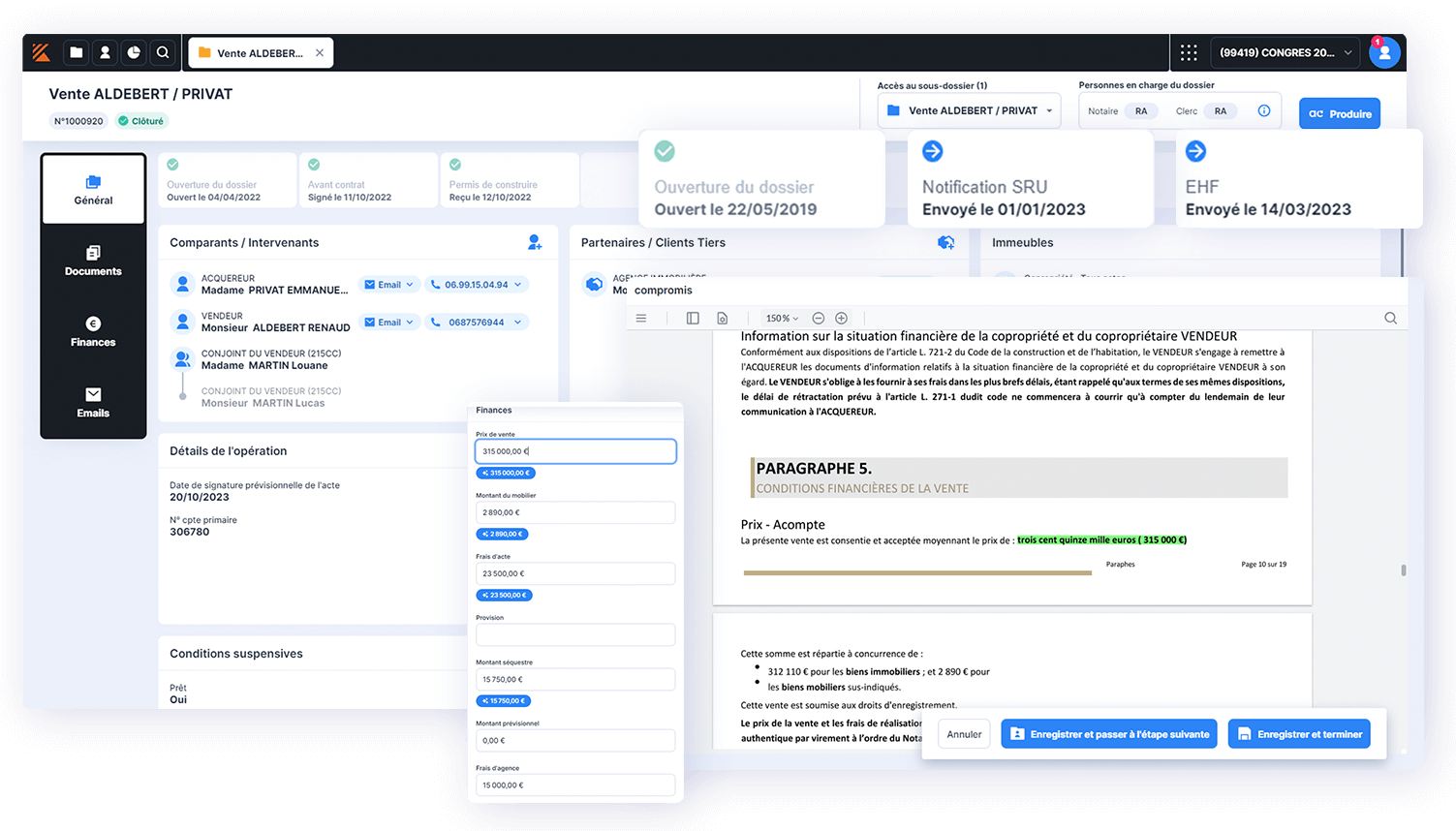Click the Prix de vente input field
1456x831 pixels.
click(x=575, y=451)
